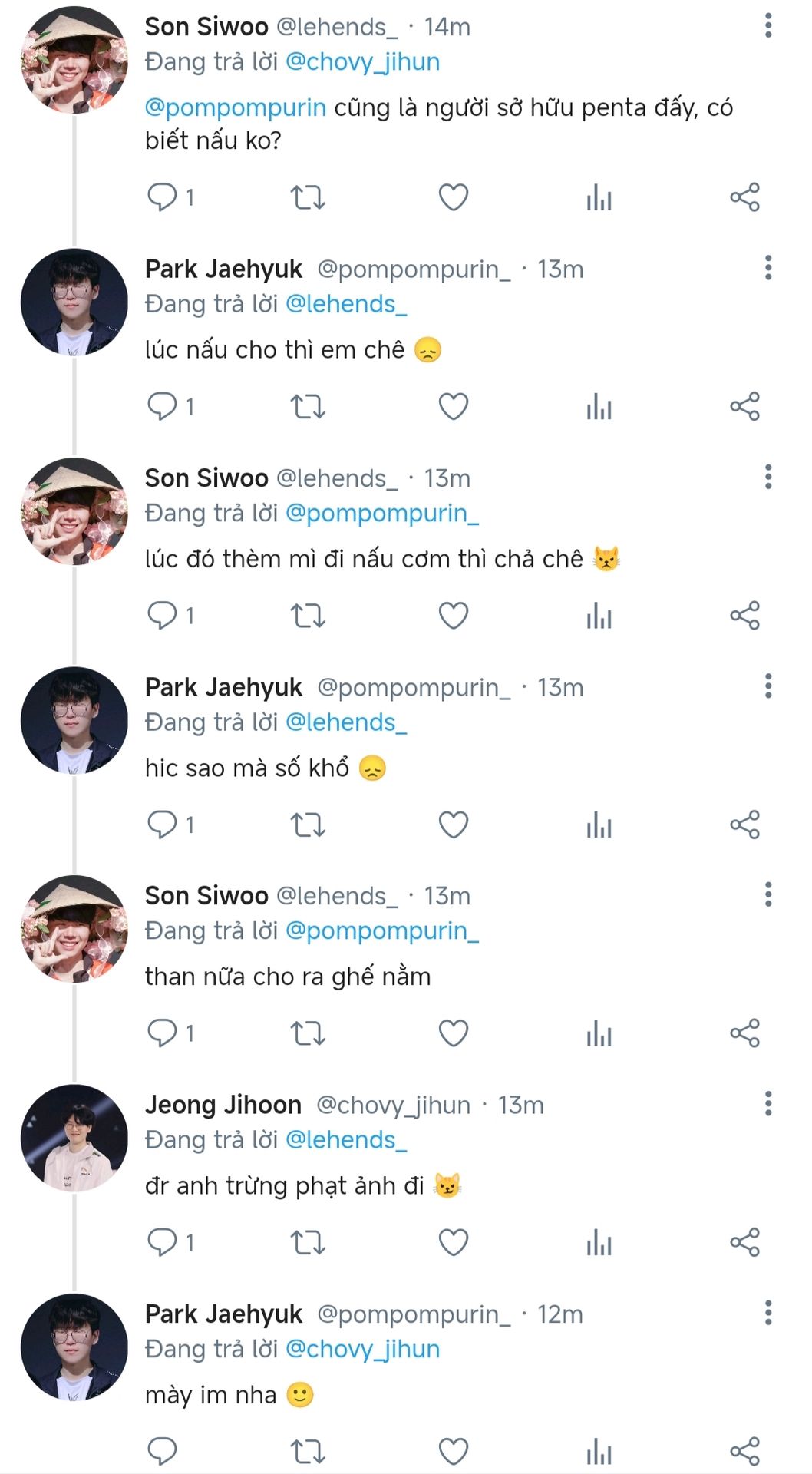Open Jeong Jihoon's display name
812x1474 pixels.
[223, 1105]
